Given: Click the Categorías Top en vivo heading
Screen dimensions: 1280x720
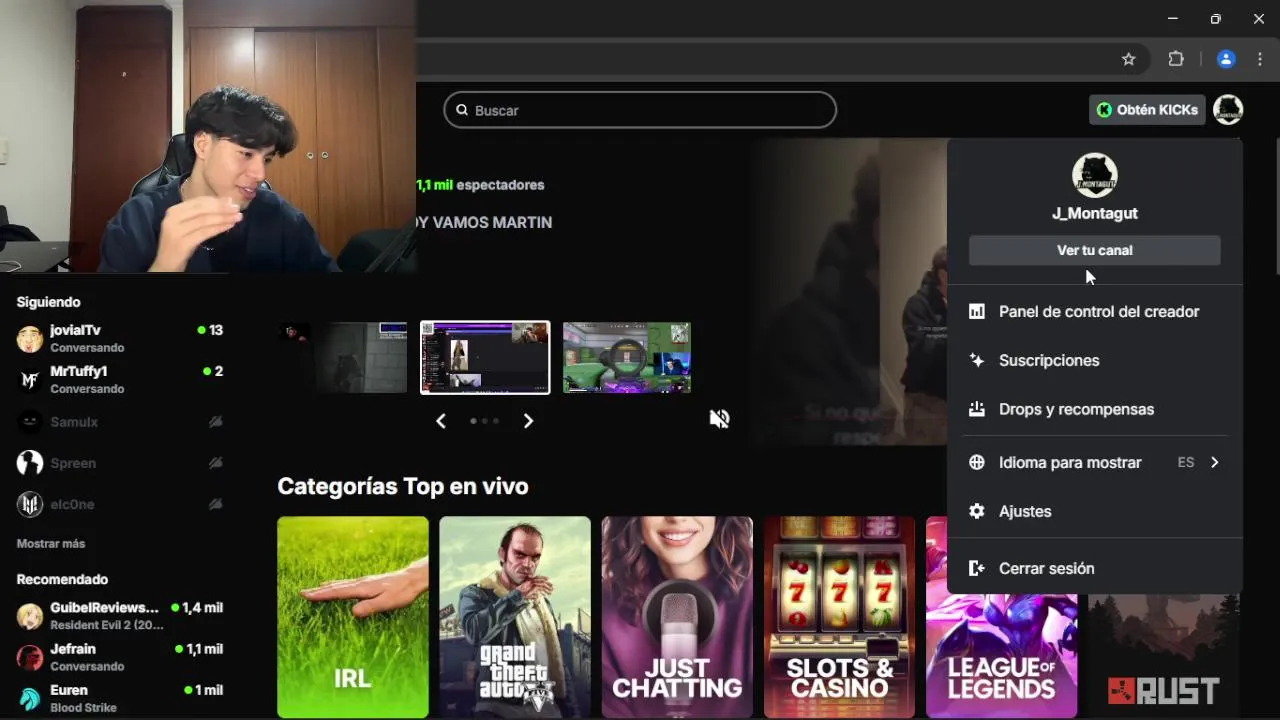Looking at the screenshot, I should click(403, 487).
